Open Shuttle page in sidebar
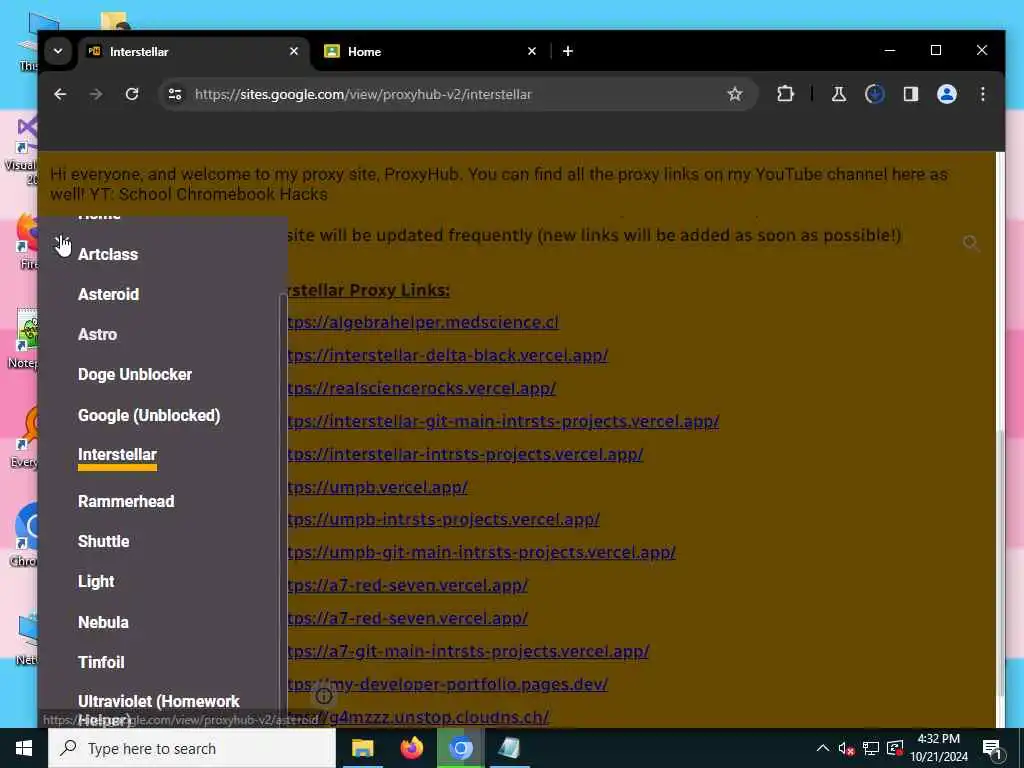This screenshot has height=768, width=1024. click(x=103, y=541)
